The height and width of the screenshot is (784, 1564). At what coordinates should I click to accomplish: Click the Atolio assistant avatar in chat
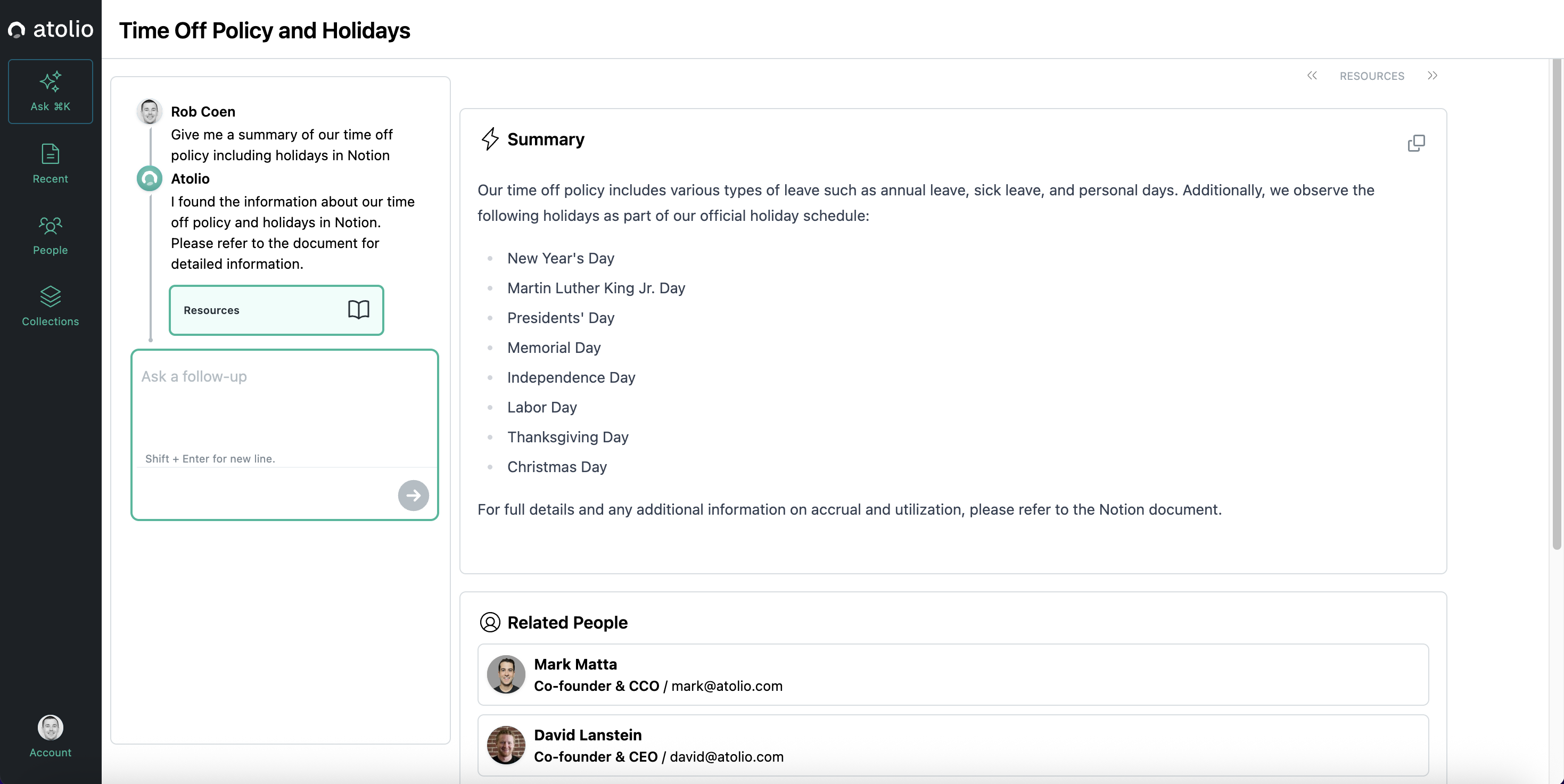point(150,178)
